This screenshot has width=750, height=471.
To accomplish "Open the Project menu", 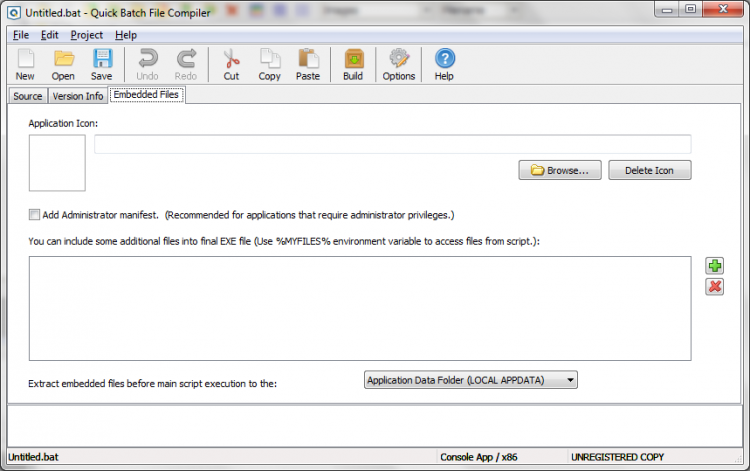I will [x=87, y=35].
